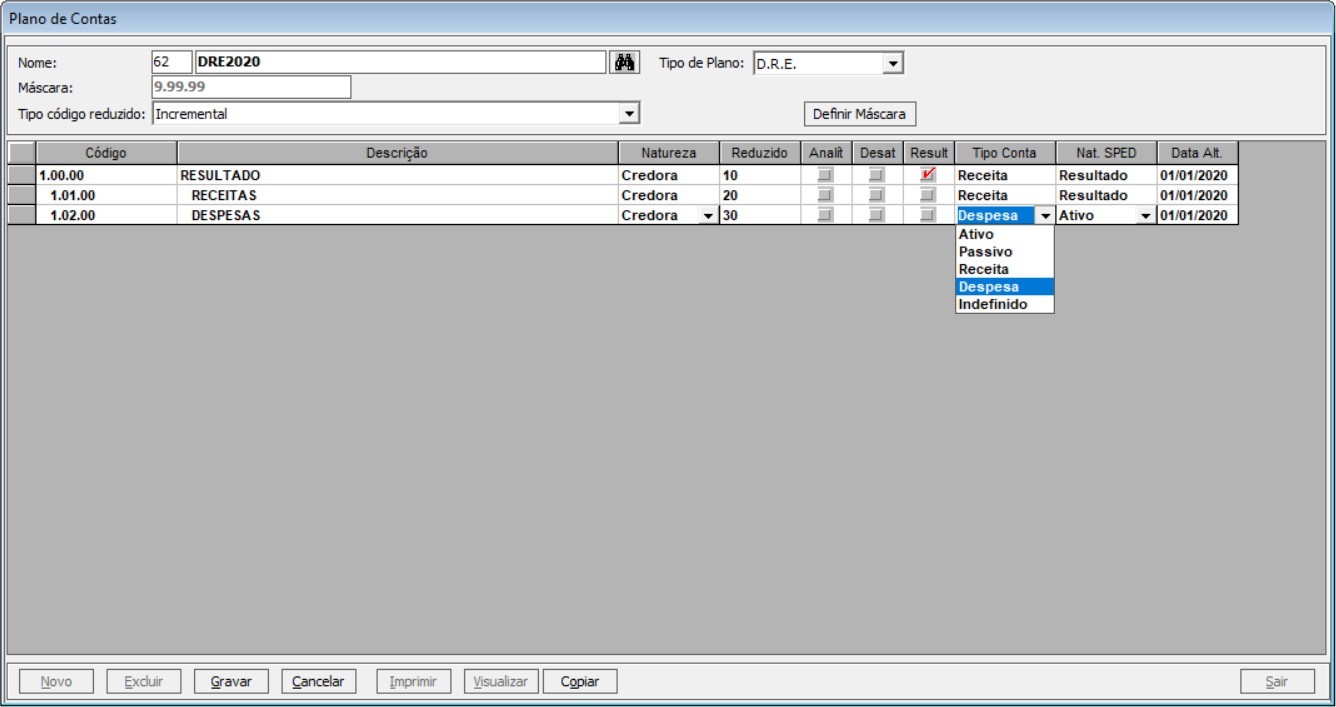Select the row header of the DESPESAS row
This screenshot has width=1336, height=707.
(21, 215)
